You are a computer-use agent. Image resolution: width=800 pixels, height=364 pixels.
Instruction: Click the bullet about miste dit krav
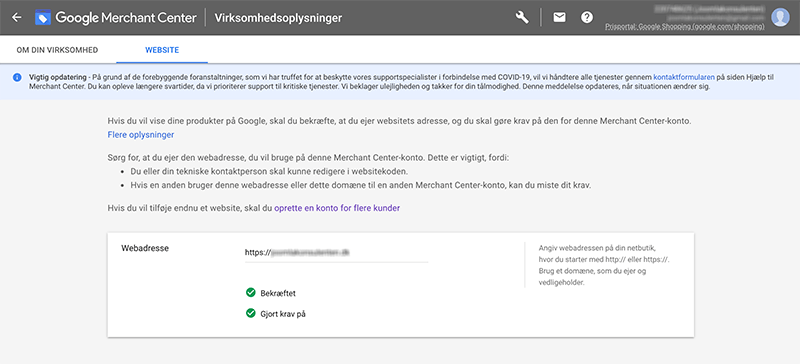[x=361, y=185]
